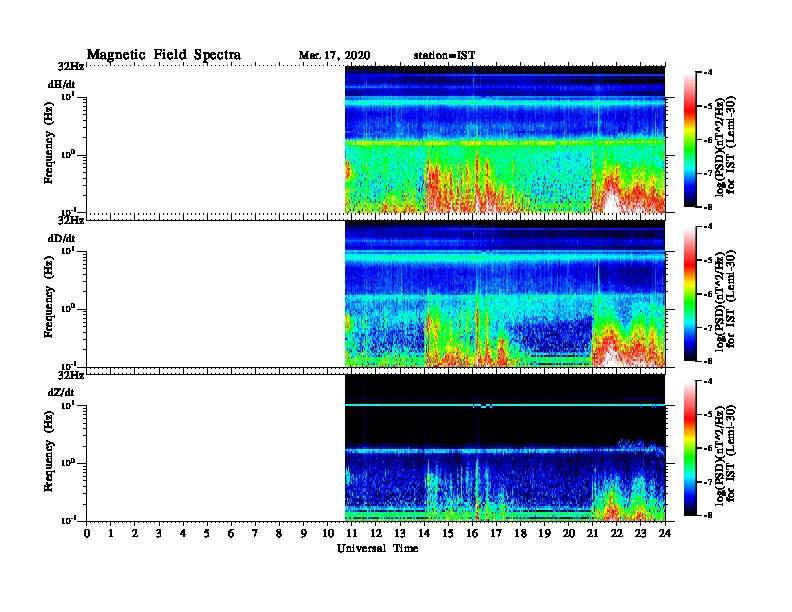Click the "-5" tick on dZ/dt color bar
This screenshot has width=792, height=612.
click(x=708, y=414)
